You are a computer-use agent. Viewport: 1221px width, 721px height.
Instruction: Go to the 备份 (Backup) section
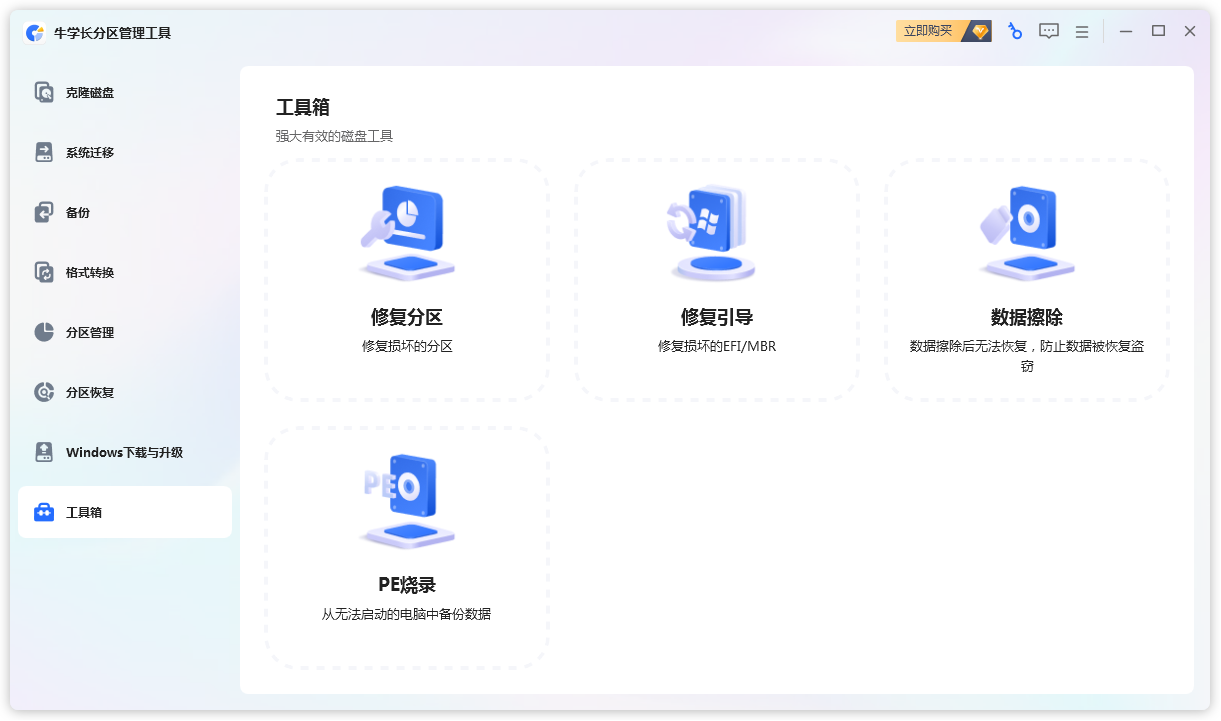pyautogui.click(x=78, y=213)
